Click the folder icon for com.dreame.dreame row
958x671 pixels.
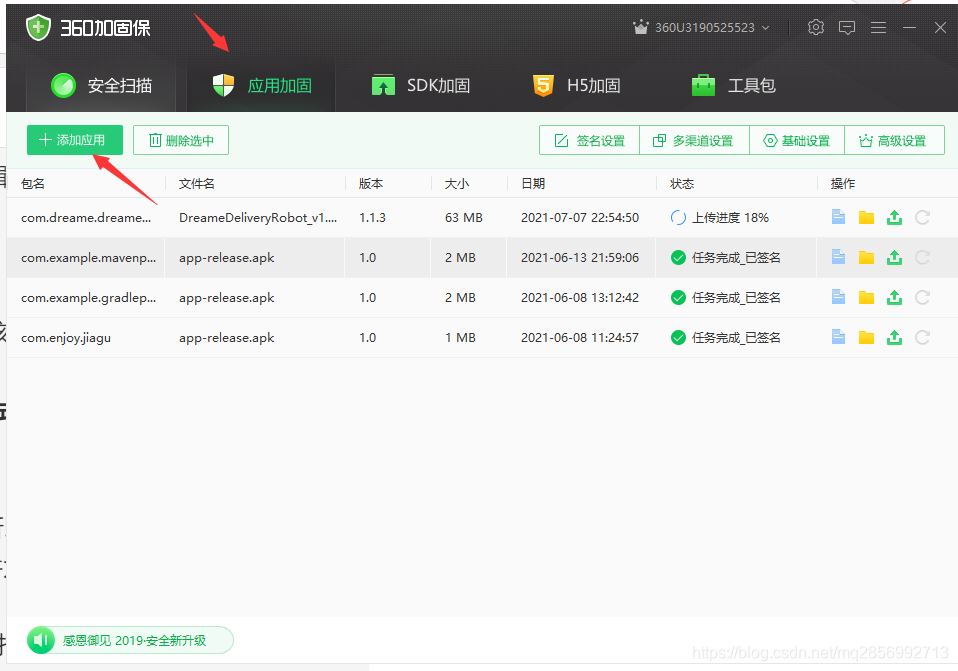click(866, 217)
